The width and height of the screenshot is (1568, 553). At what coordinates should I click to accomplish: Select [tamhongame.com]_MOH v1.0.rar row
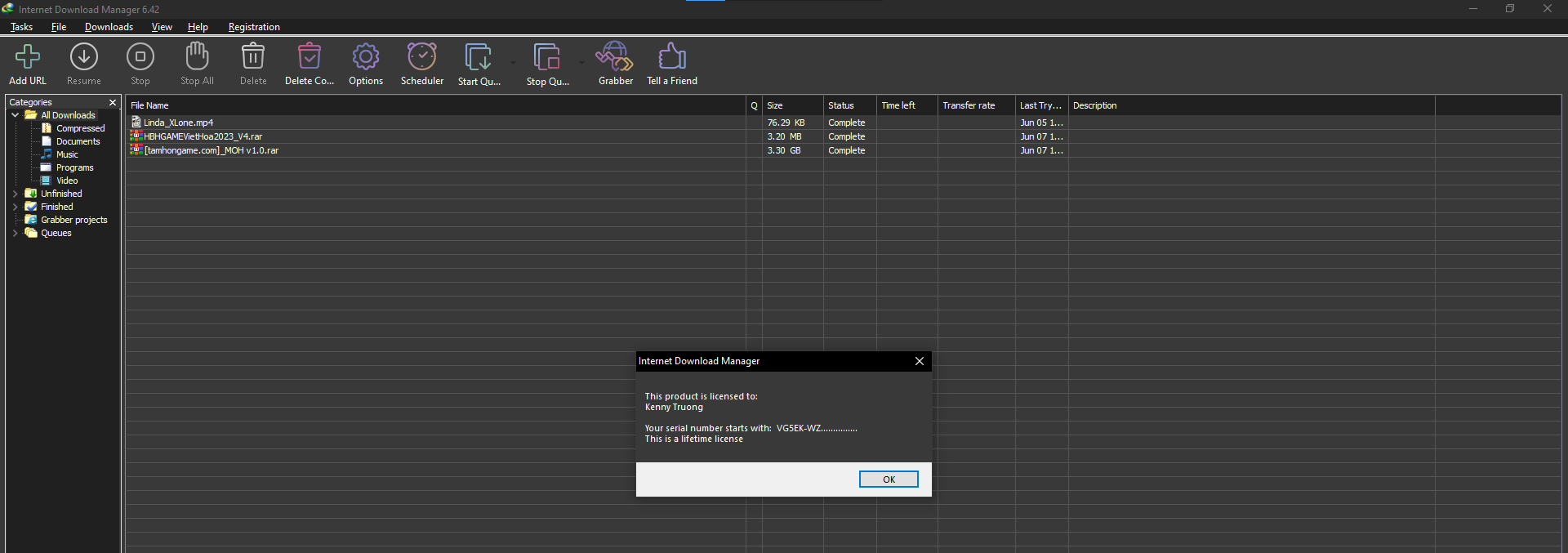[x=843, y=150]
